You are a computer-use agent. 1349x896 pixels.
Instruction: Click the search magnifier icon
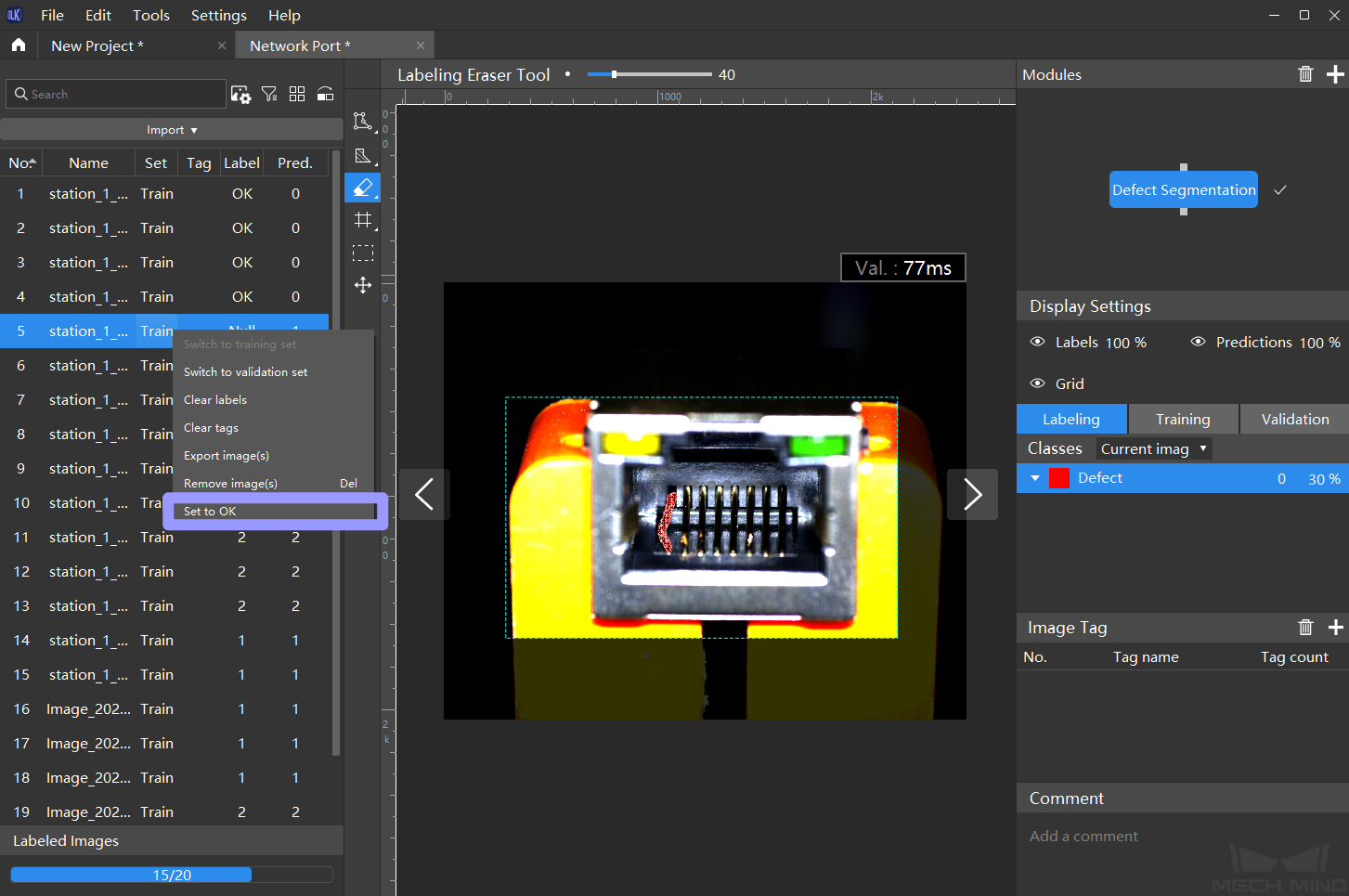click(x=20, y=94)
